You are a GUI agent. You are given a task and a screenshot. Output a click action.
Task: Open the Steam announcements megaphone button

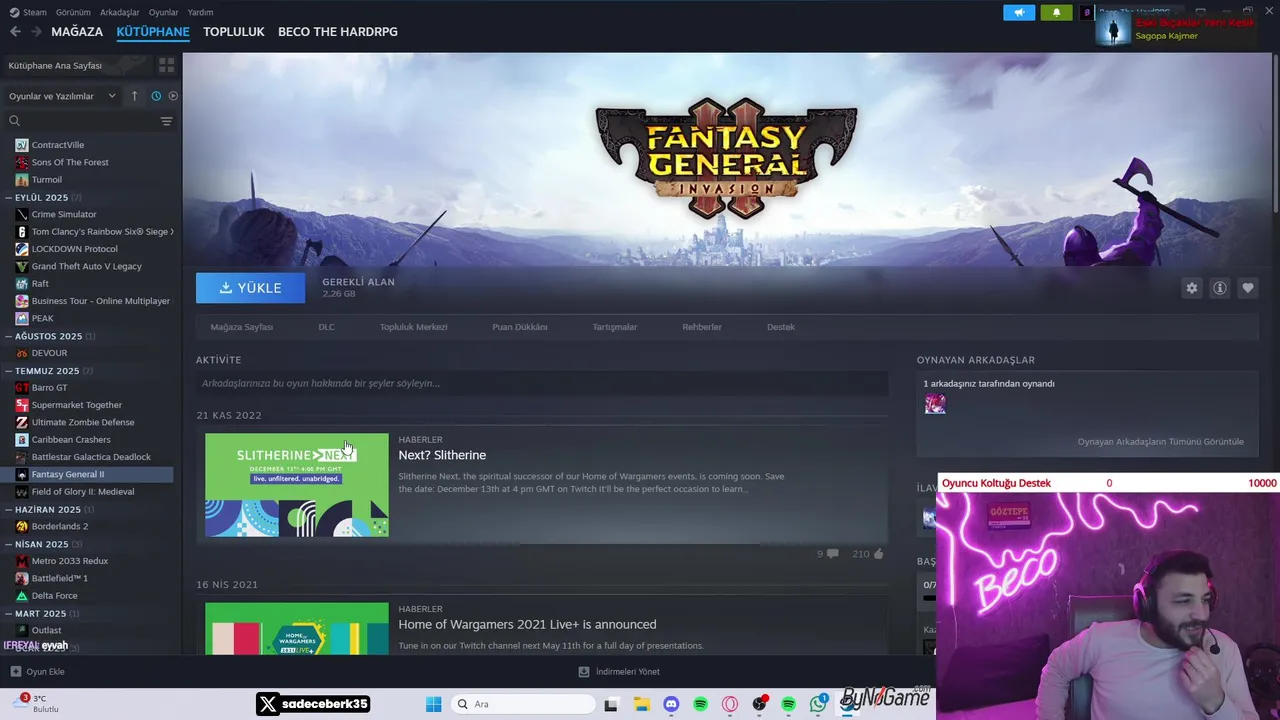click(x=1019, y=12)
